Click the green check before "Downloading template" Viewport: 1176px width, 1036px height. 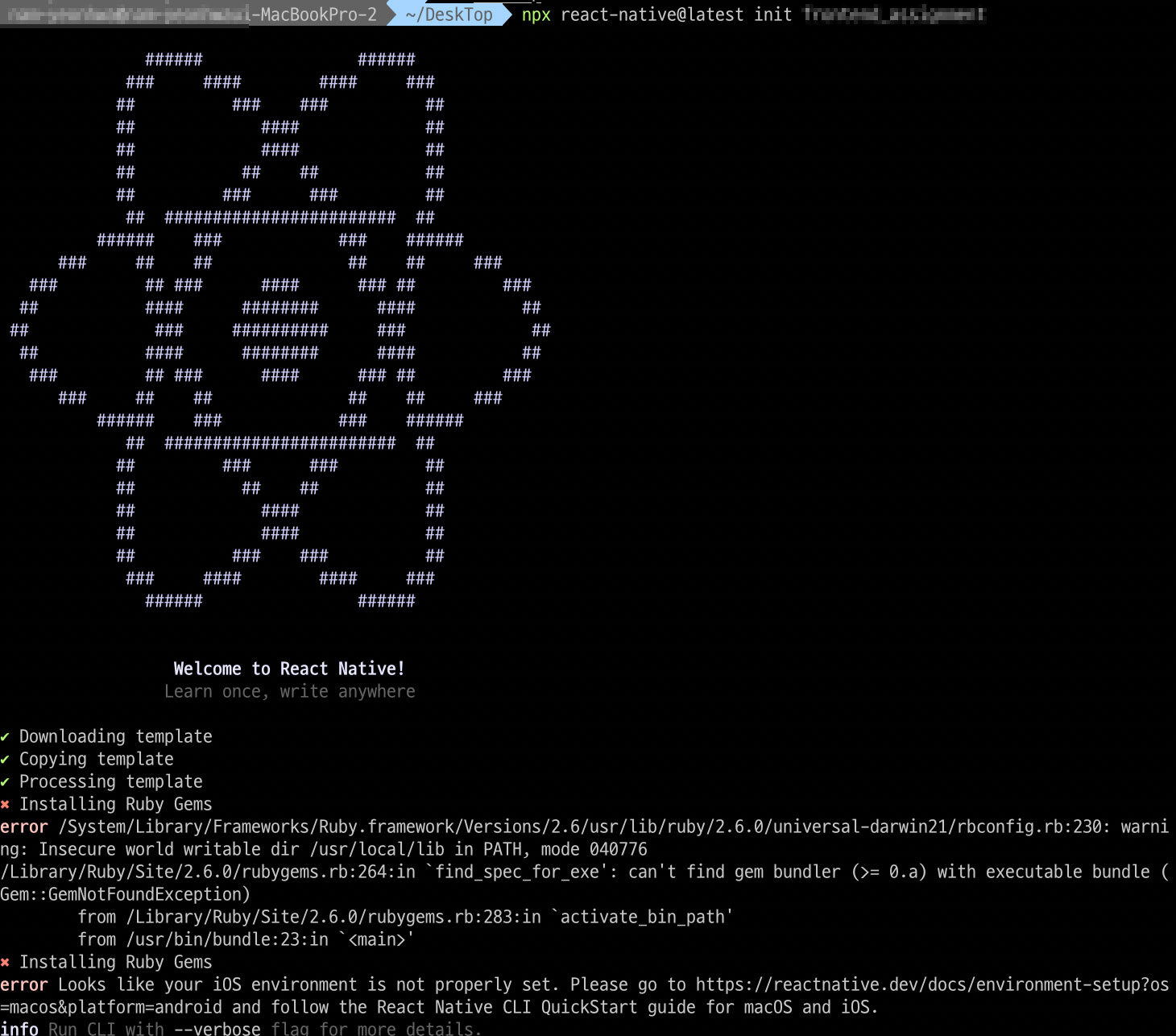5,736
